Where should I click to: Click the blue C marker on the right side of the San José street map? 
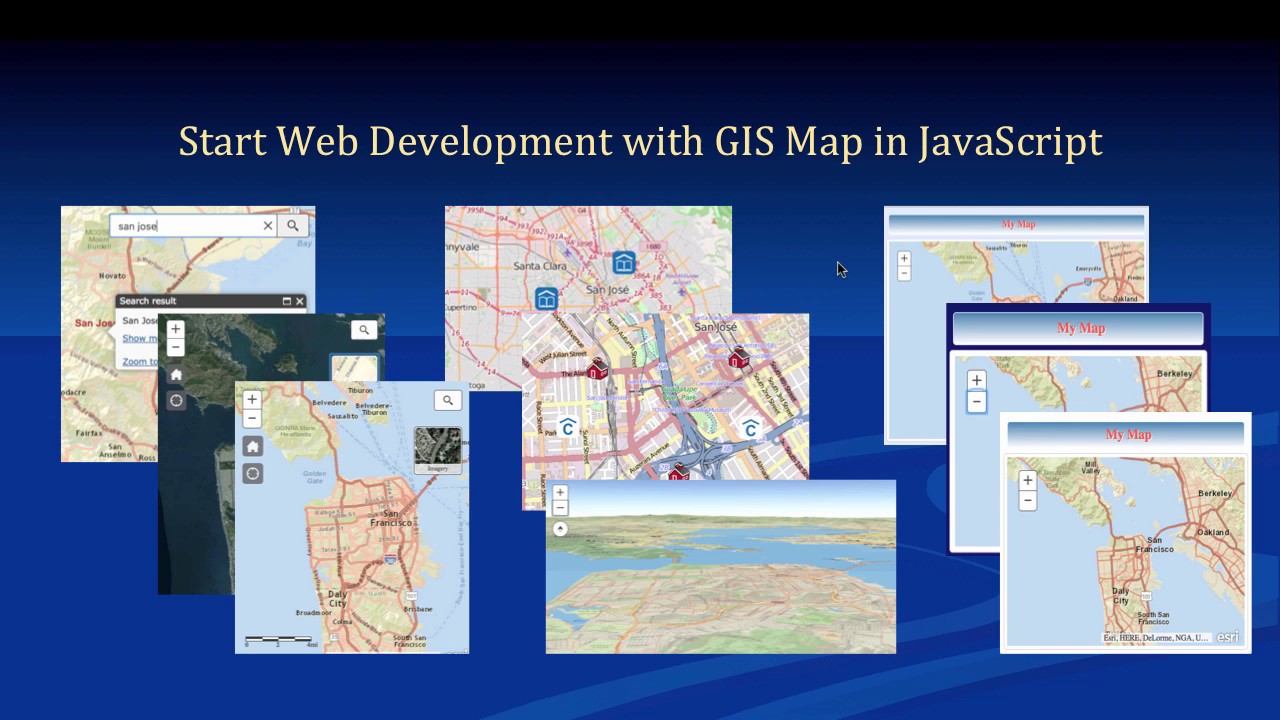750,429
